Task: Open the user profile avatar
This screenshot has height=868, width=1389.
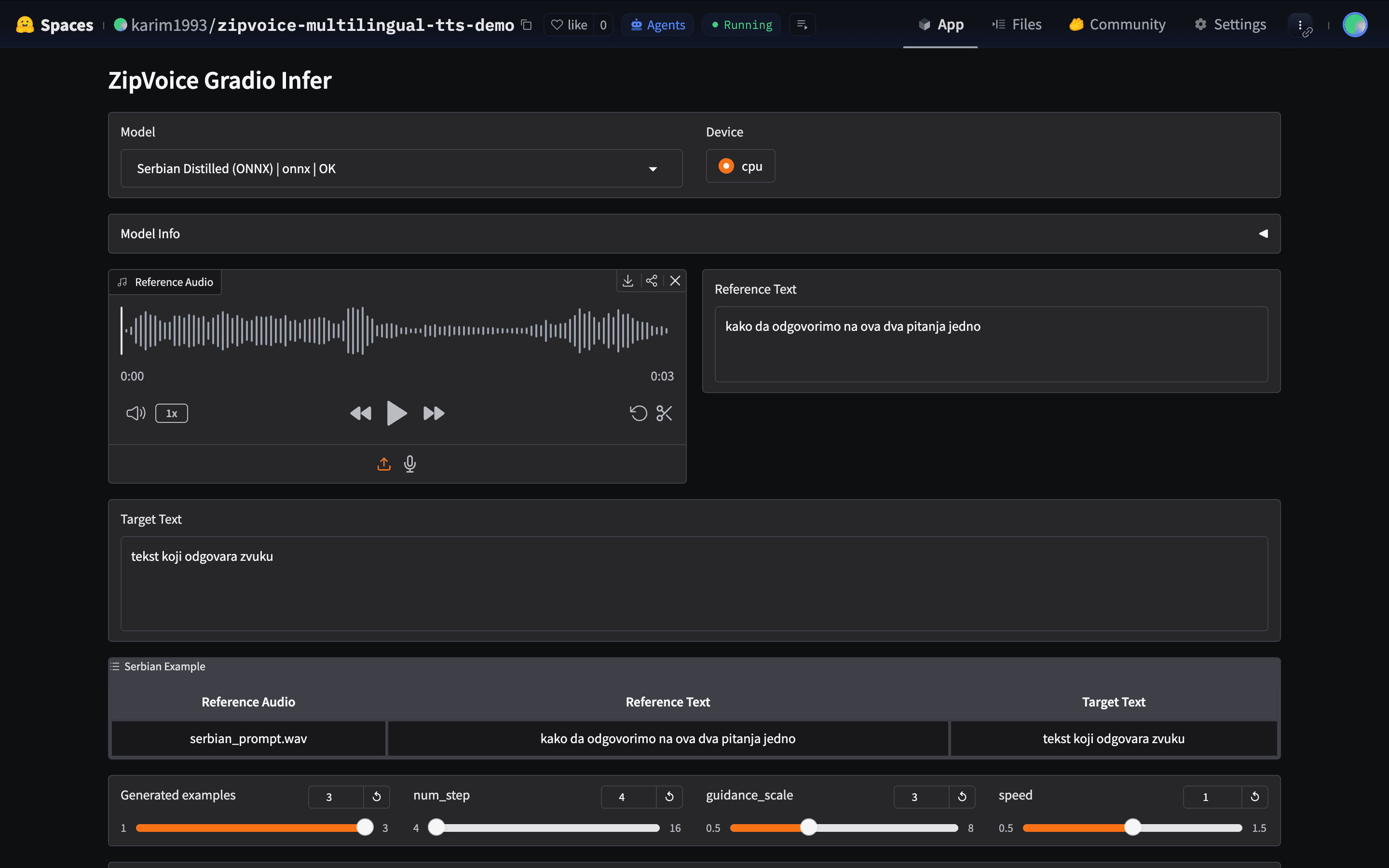Action: (1355, 25)
